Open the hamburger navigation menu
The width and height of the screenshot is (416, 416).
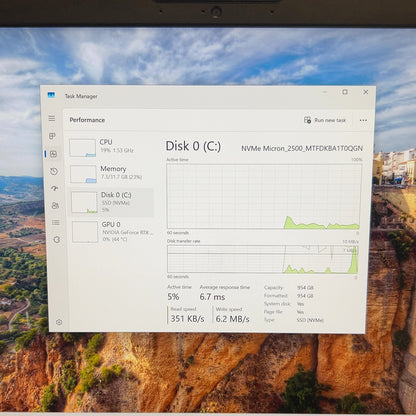[52, 118]
